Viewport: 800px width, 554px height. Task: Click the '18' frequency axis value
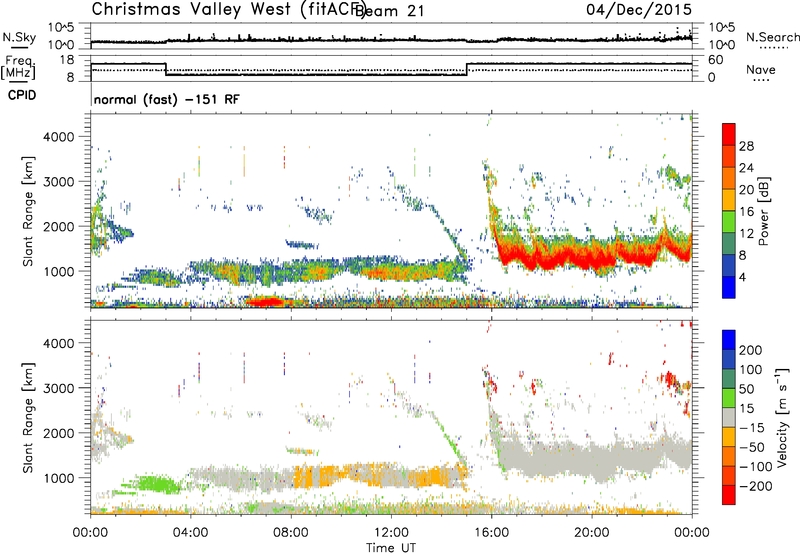[x=66, y=60]
